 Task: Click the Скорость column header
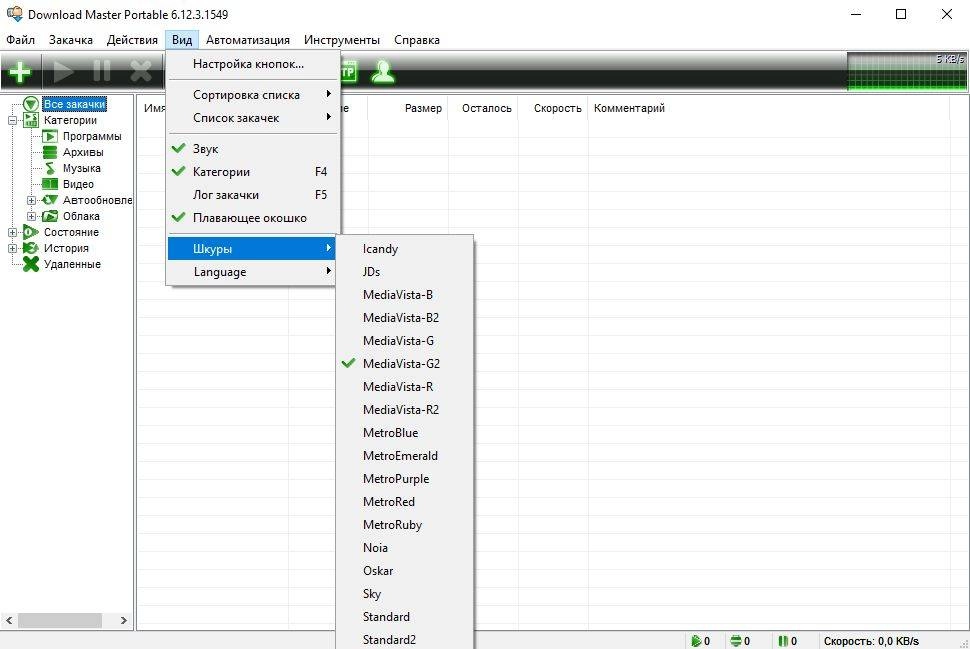pos(553,108)
